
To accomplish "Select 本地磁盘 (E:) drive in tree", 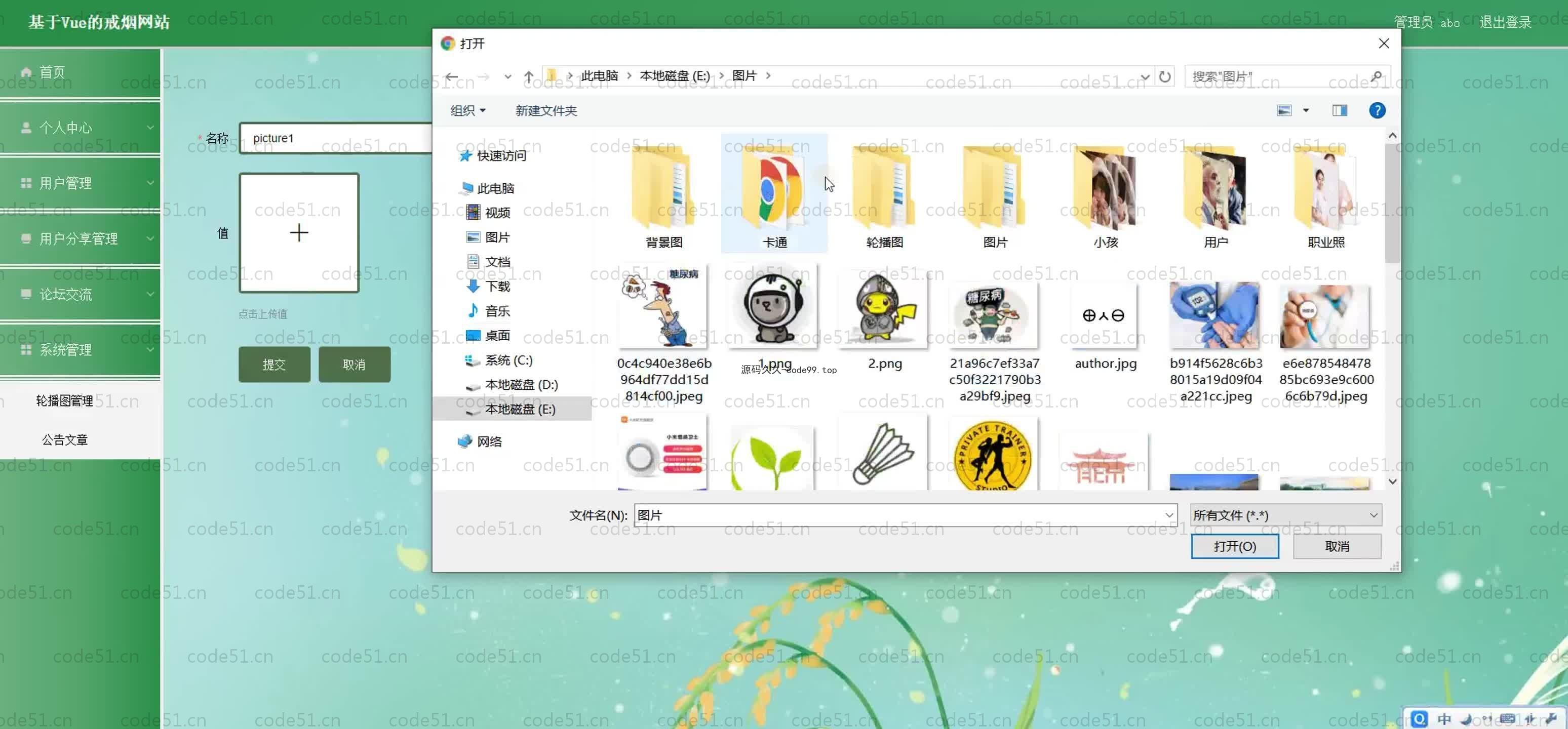I will click(x=512, y=409).
